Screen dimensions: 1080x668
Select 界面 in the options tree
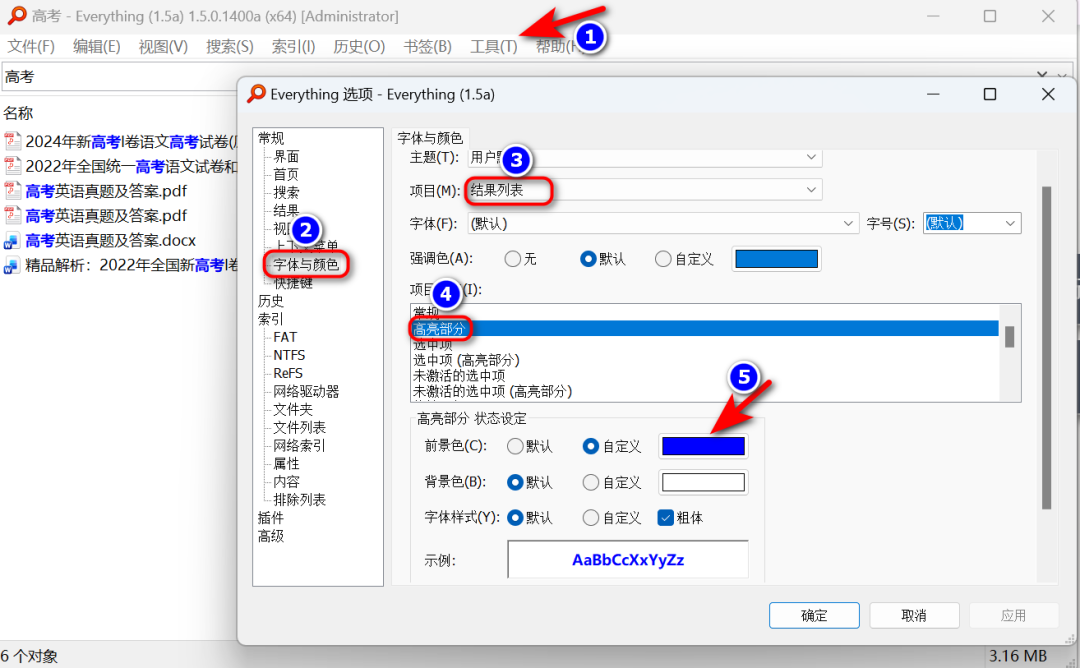point(286,156)
